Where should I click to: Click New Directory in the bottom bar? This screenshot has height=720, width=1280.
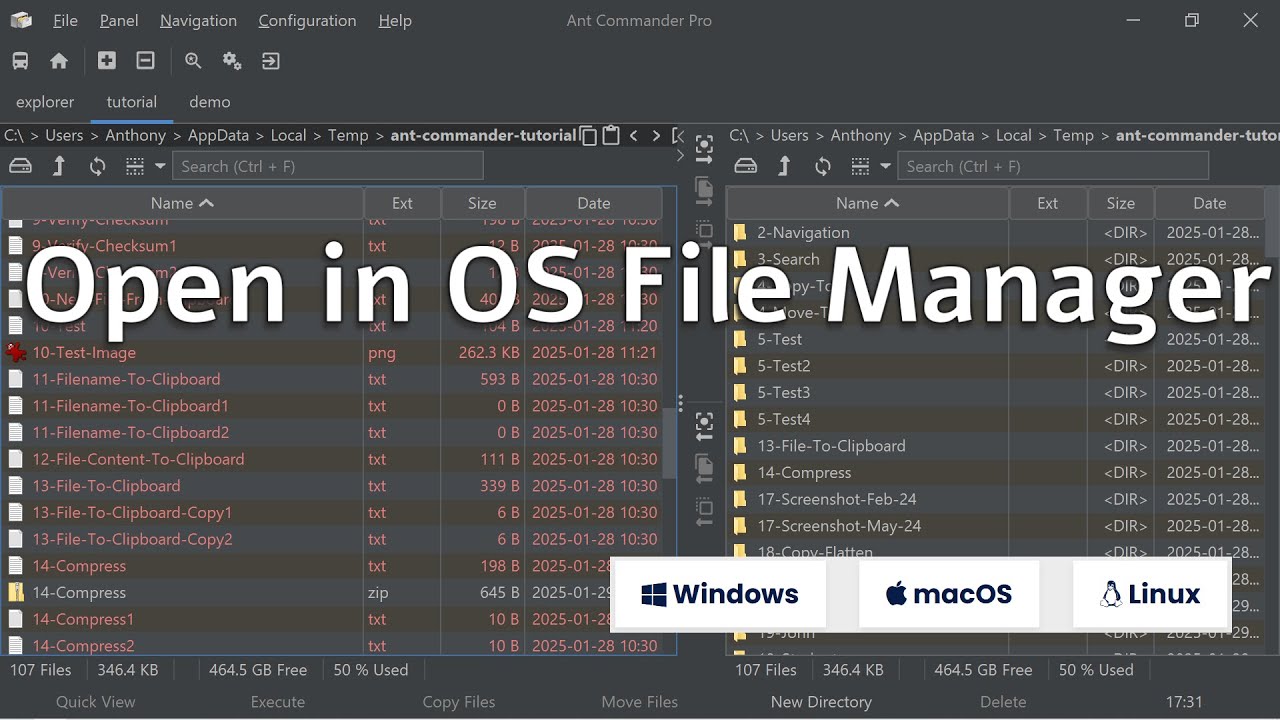[x=821, y=702]
